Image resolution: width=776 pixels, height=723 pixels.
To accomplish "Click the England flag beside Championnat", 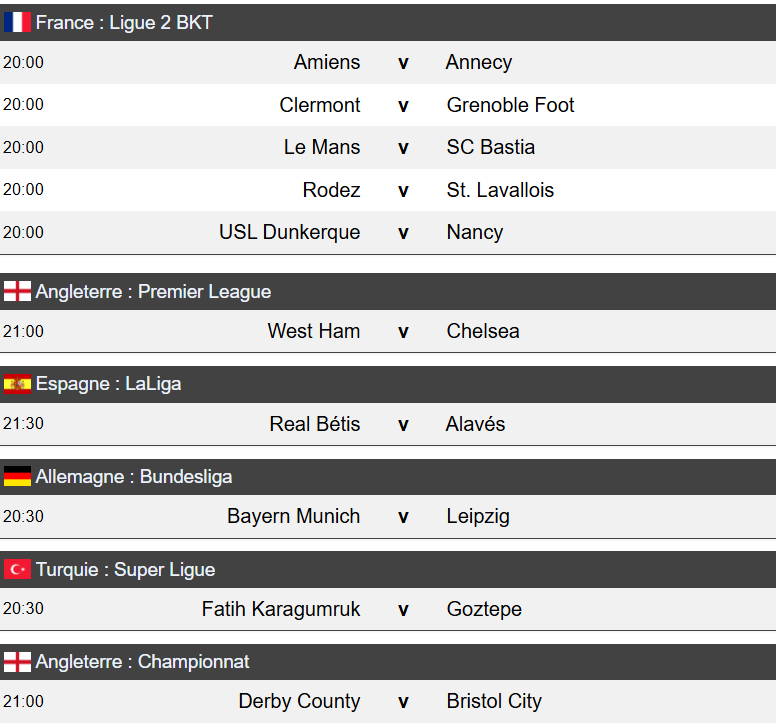I will coord(17,662).
